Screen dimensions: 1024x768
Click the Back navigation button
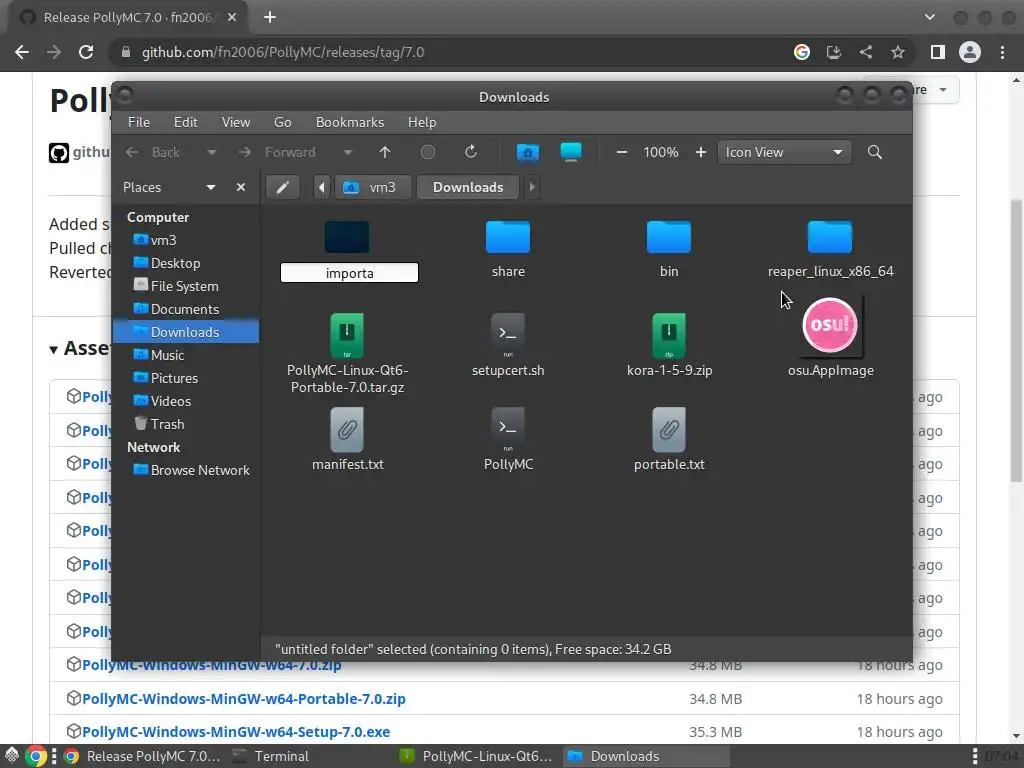pos(155,152)
